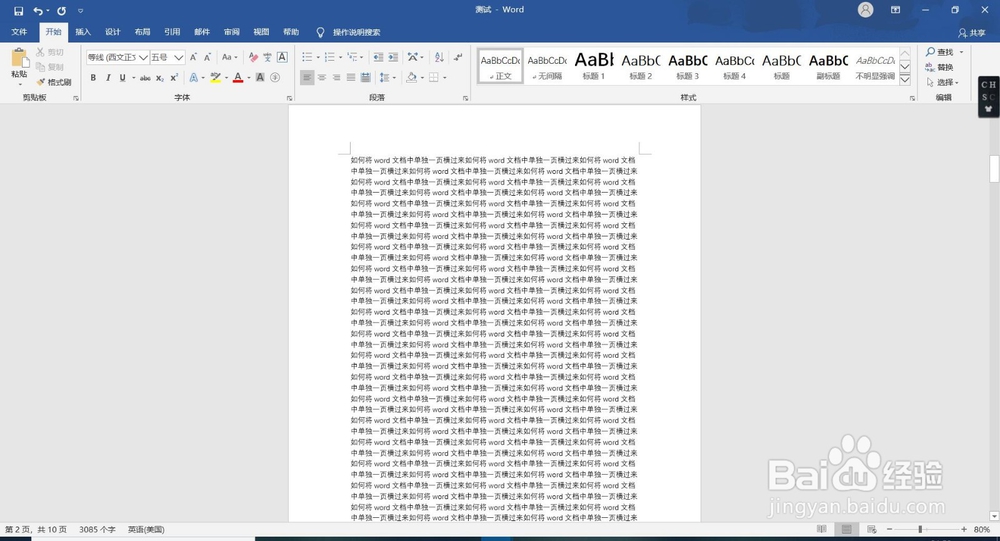Open the Select (选择) dropdown
Screen dimensions: 1000x541
tap(943, 82)
